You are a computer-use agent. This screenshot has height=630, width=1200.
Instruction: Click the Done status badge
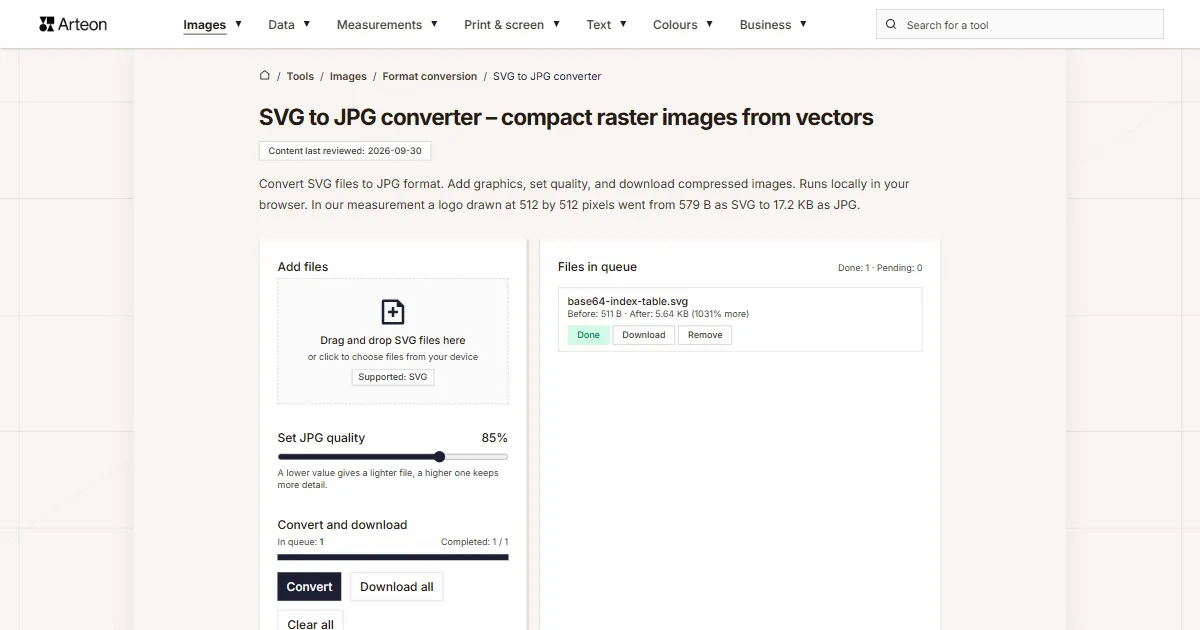click(x=589, y=335)
